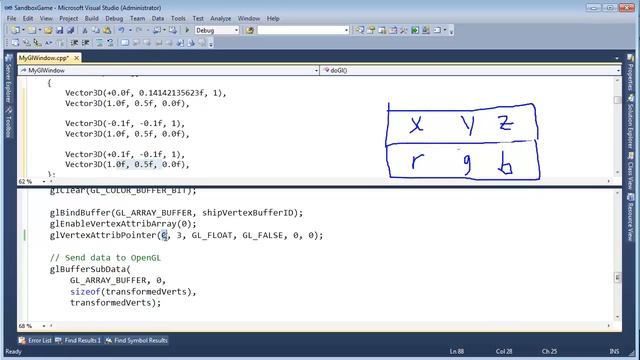The width and height of the screenshot is (640, 360).
Task: Click the green Start Page toolbar icon
Action: [415, 30]
